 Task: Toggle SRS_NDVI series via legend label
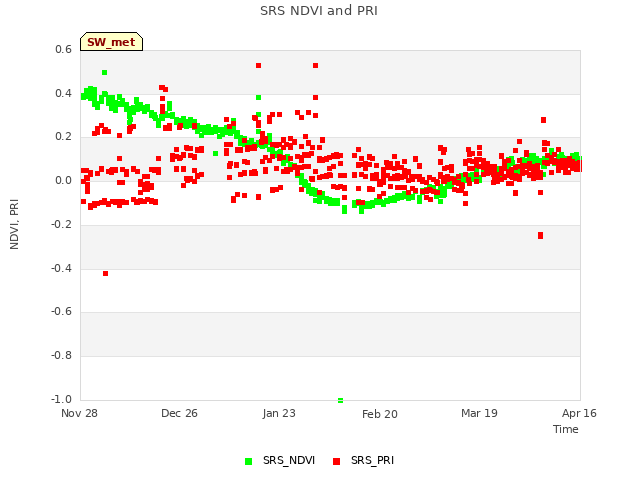click(x=289, y=460)
